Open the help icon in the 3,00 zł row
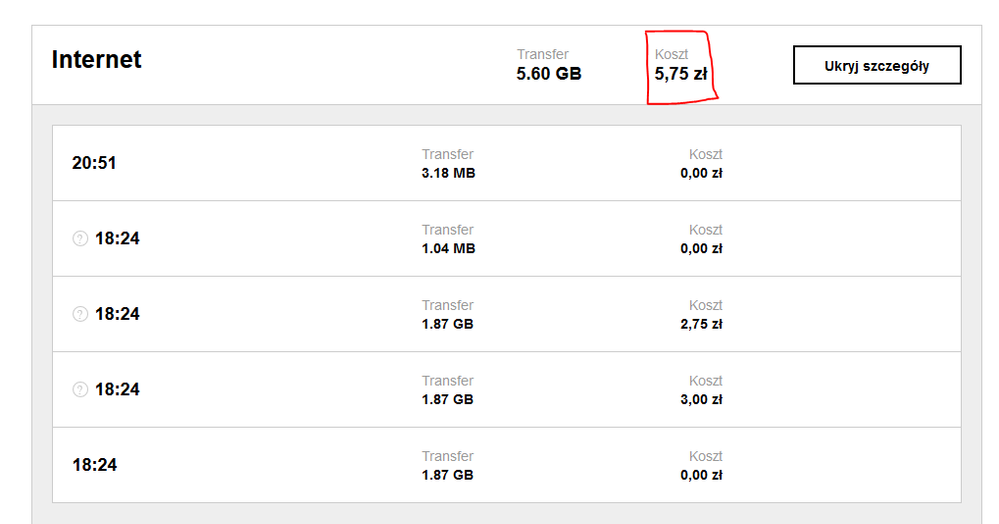This screenshot has height=524, width=999. point(80,390)
